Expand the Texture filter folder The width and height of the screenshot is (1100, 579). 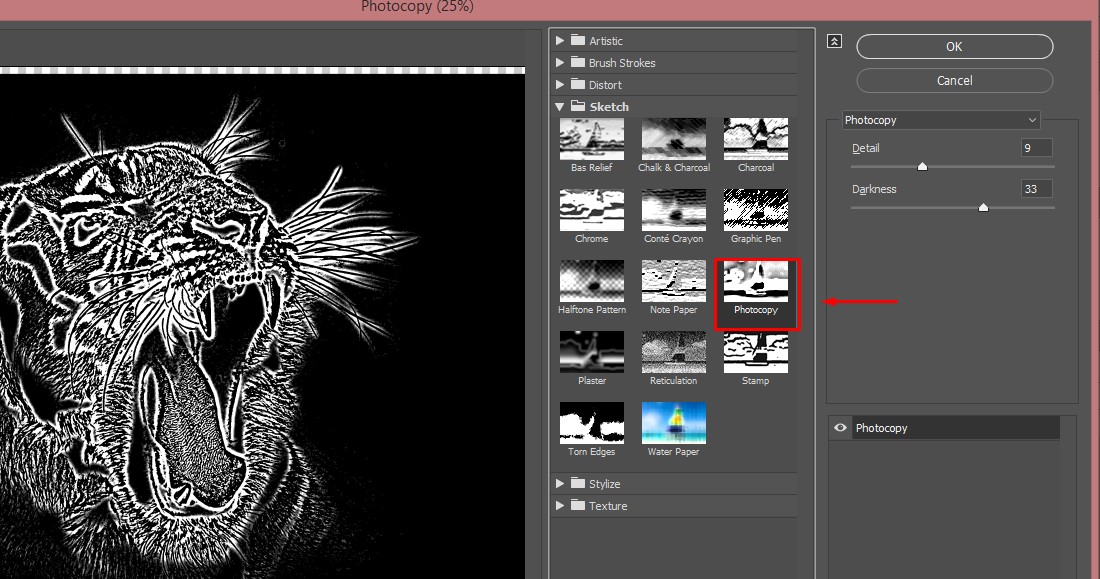click(560, 505)
